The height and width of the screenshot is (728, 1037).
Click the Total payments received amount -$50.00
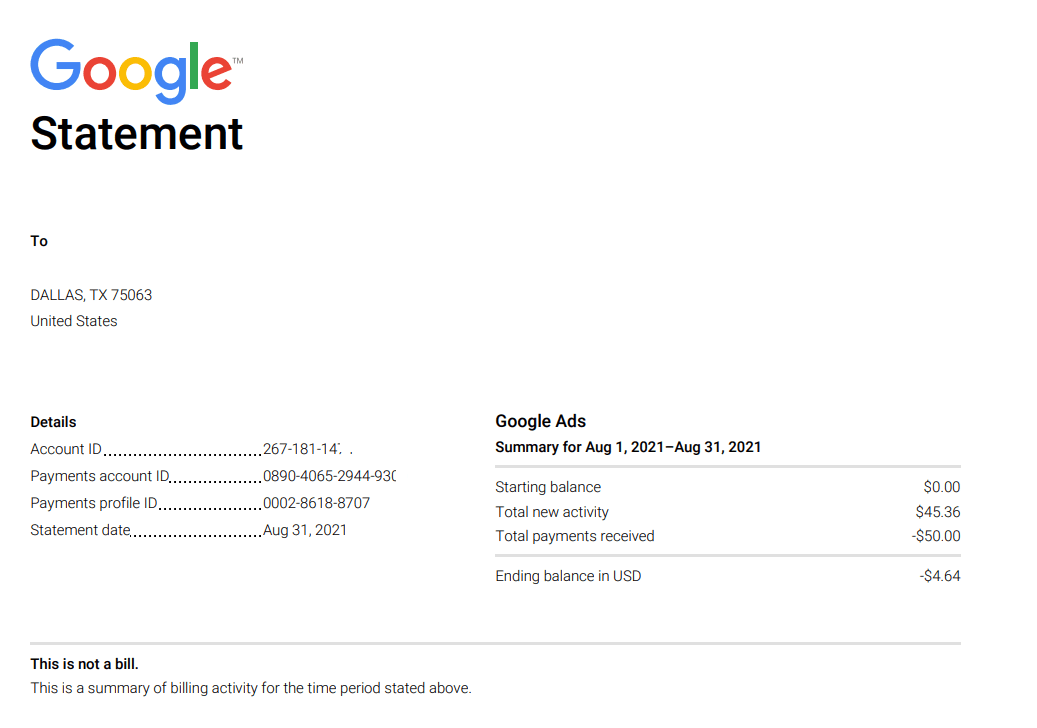(x=937, y=535)
